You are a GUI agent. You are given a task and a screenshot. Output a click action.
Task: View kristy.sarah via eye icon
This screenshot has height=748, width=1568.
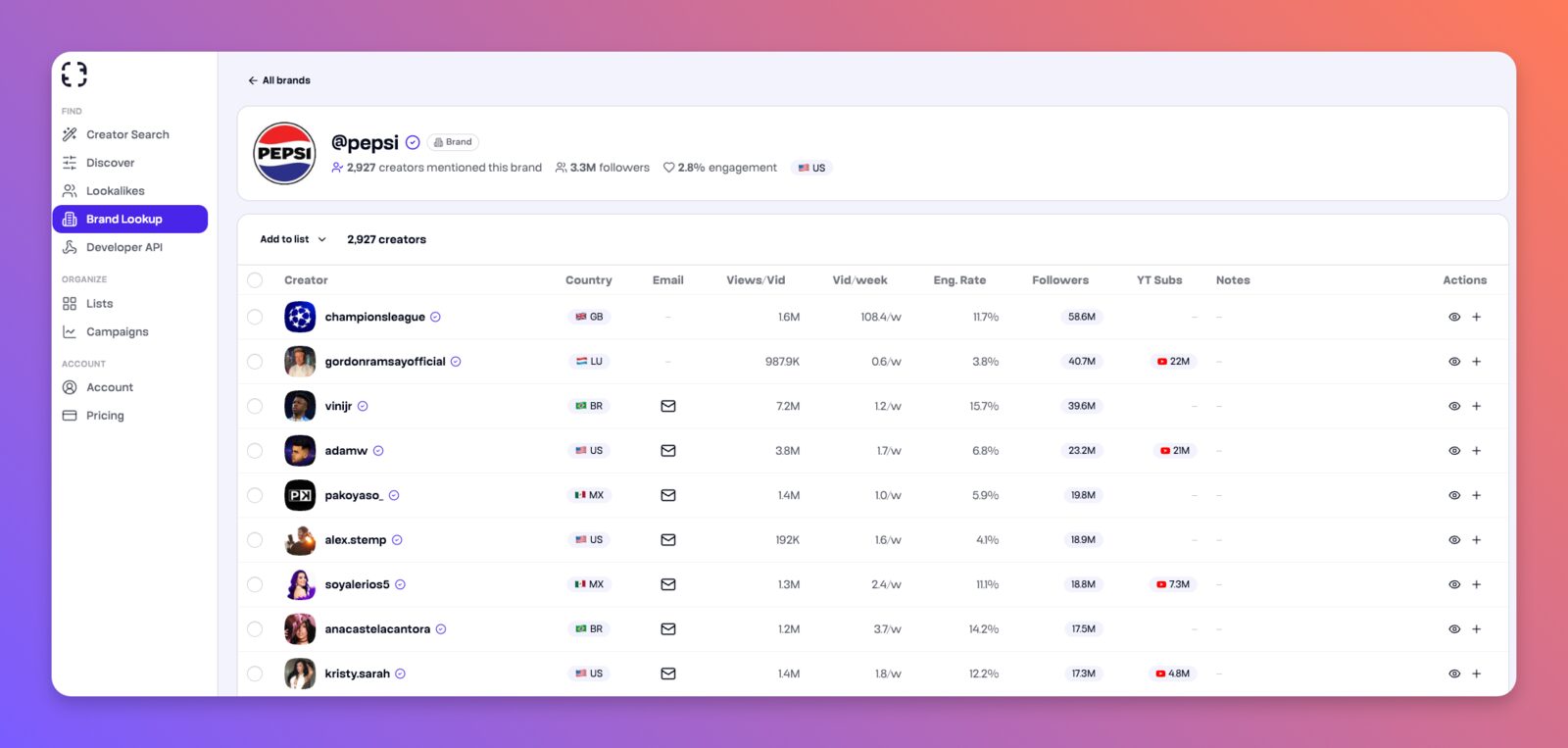click(x=1454, y=673)
